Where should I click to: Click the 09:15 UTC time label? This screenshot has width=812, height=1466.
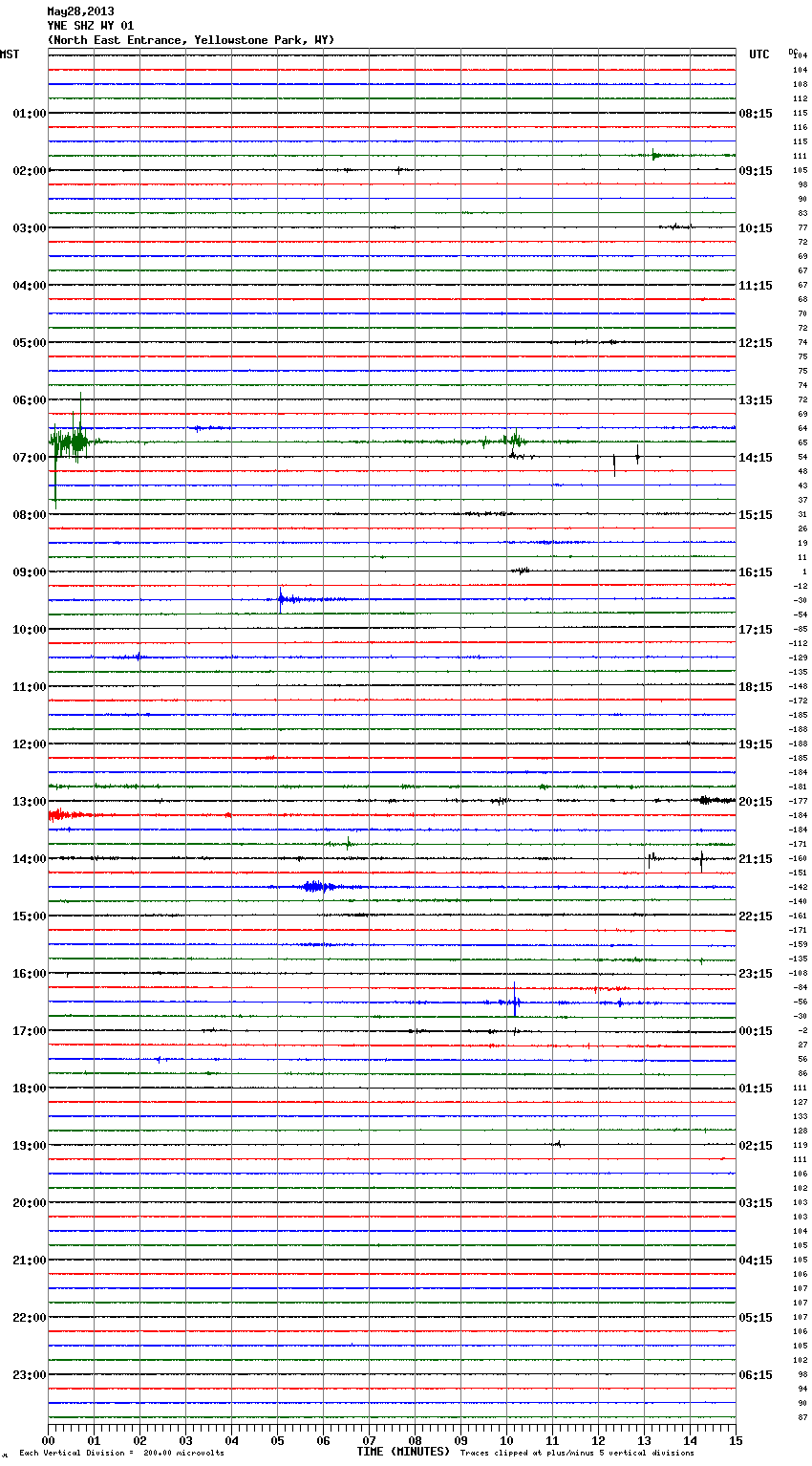[756, 171]
